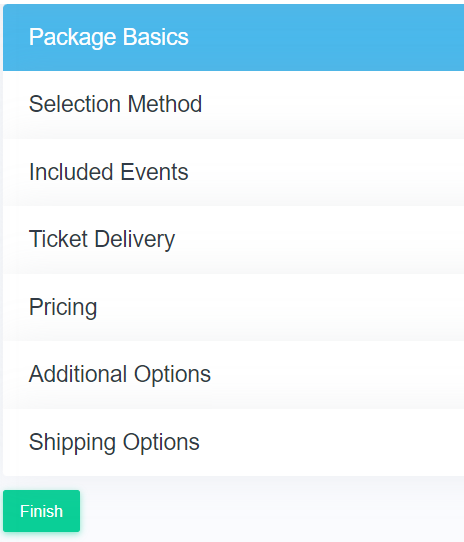Finish the package setup wizard
The image size is (464, 542).
pyautogui.click(x=41, y=511)
